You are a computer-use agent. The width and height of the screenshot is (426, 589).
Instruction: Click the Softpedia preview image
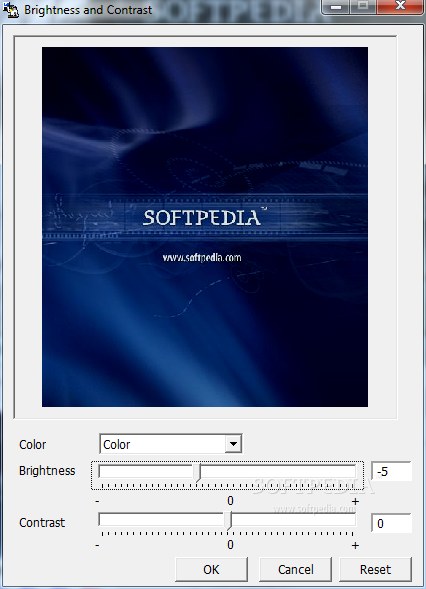205,227
